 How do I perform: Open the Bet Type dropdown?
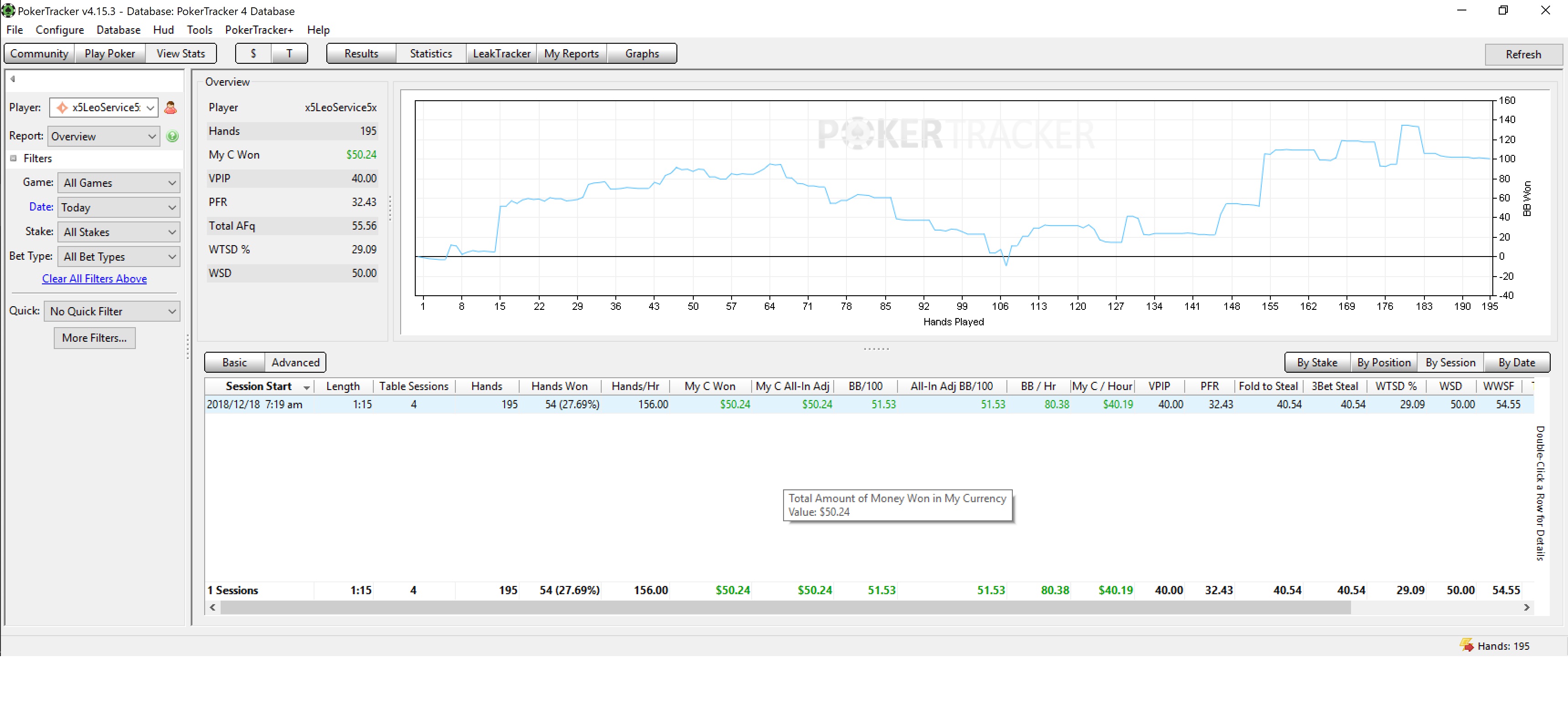(119, 257)
